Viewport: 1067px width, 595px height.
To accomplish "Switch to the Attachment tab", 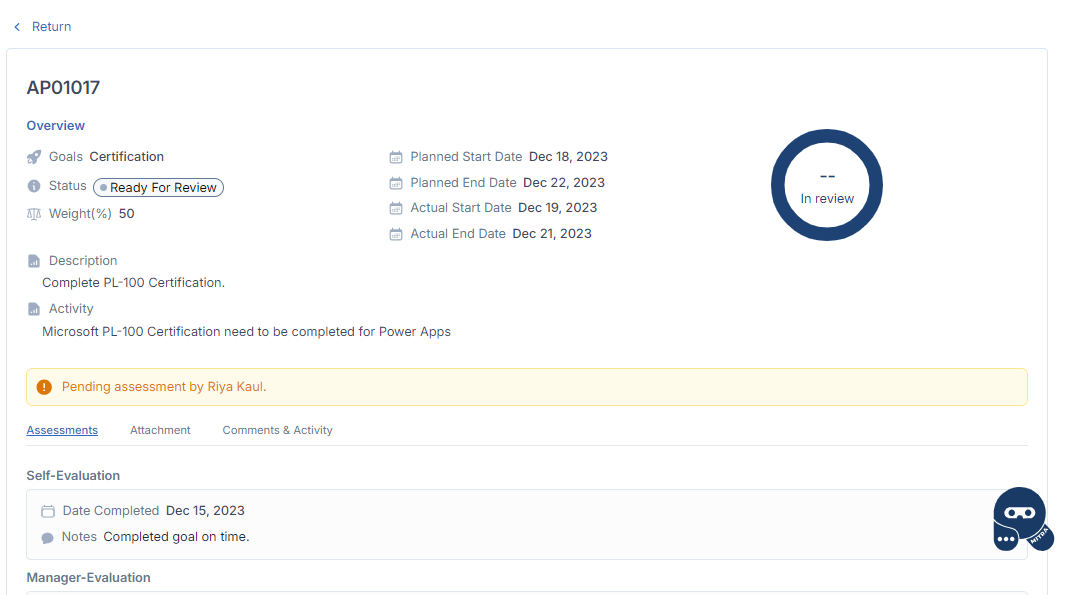I will pos(160,430).
